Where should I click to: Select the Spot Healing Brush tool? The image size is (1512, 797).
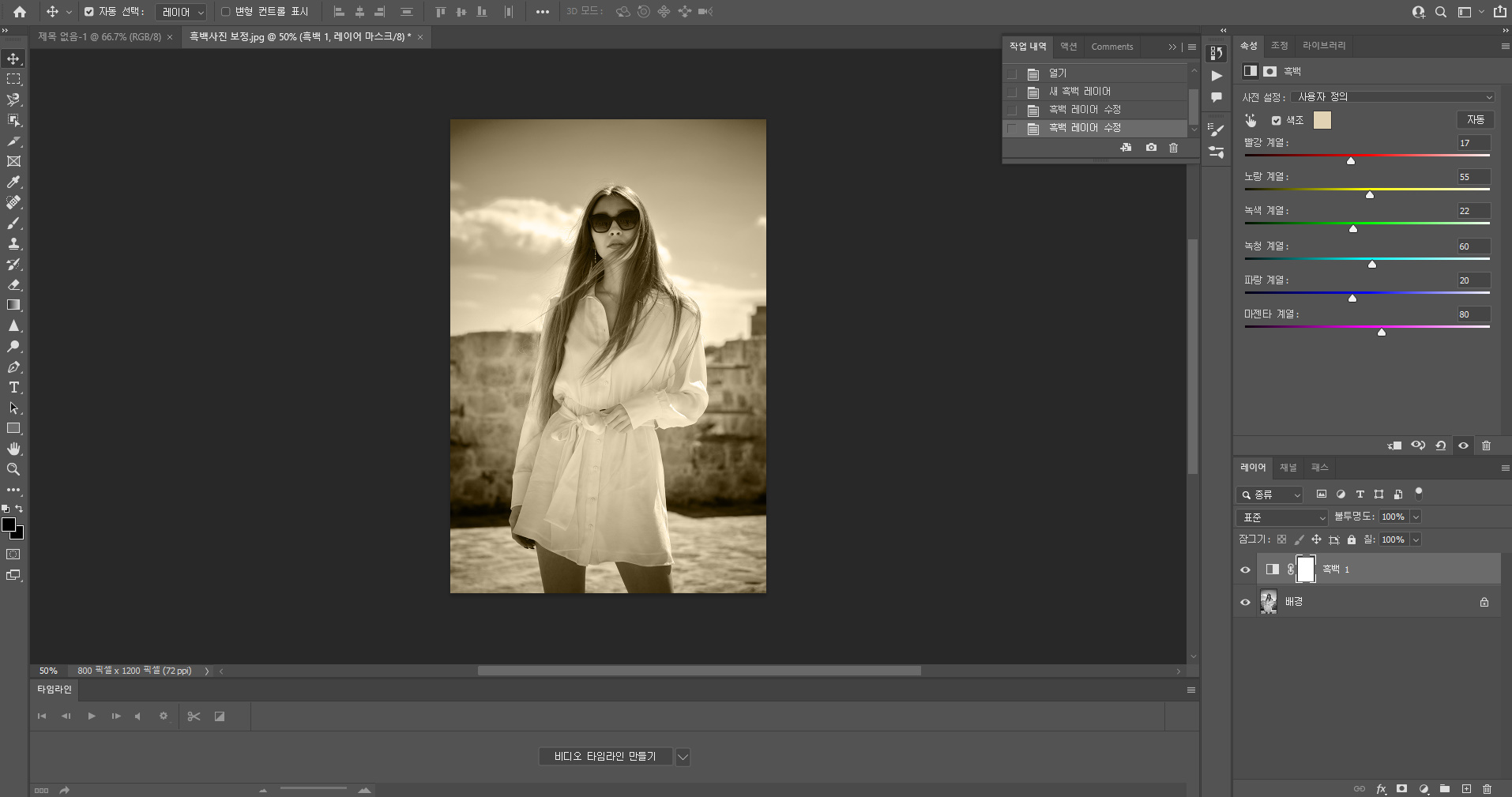coord(13,202)
